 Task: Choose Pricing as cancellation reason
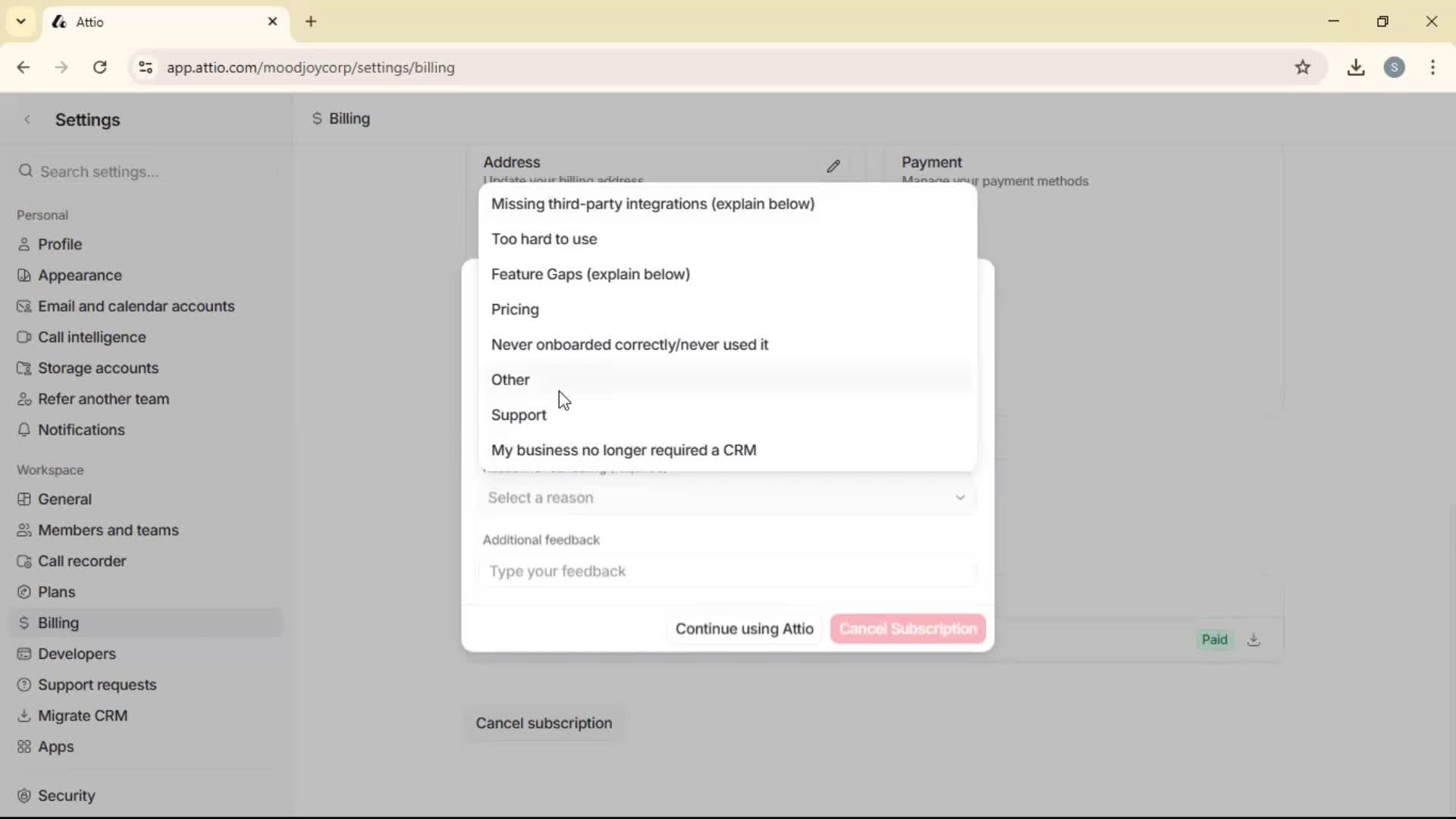tap(516, 309)
